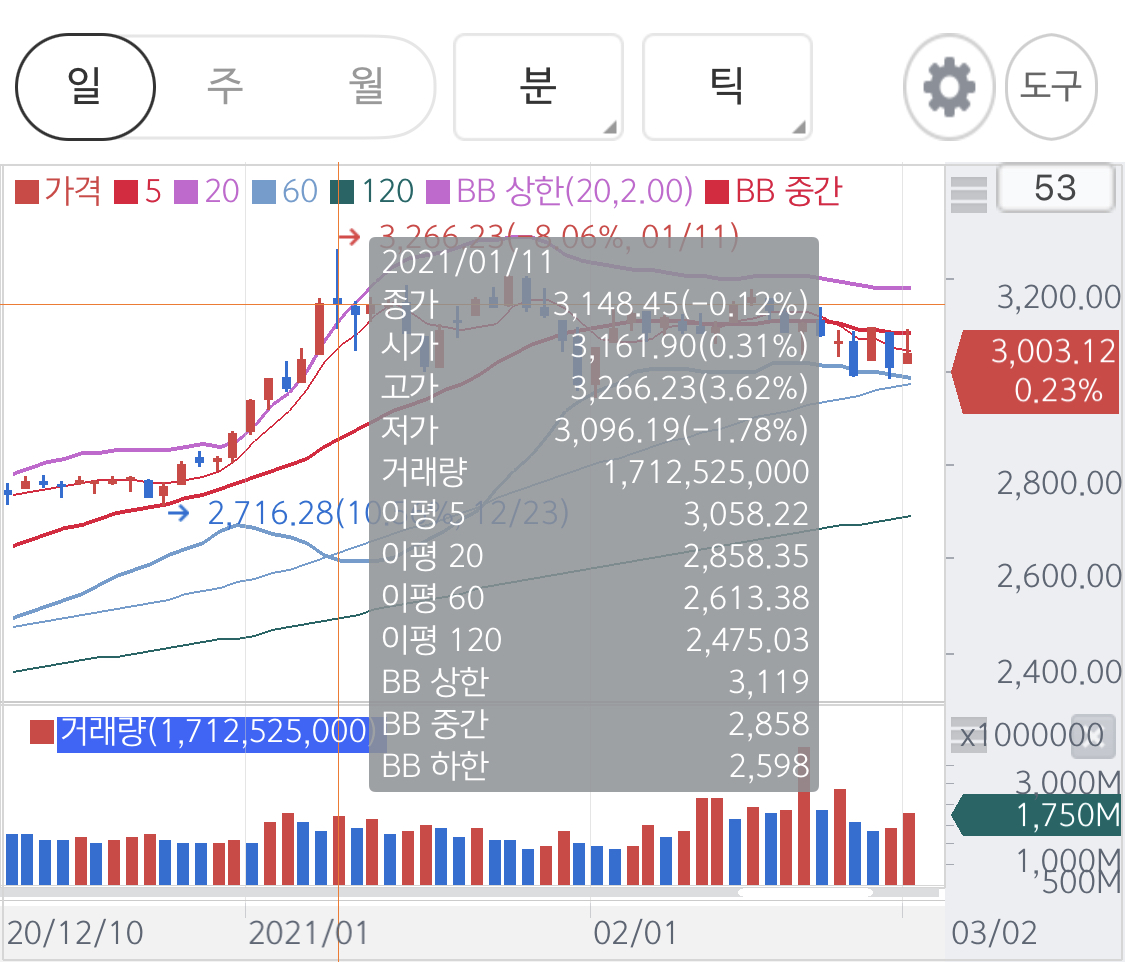Open the 틱 (tick) interval dropdown
The height and width of the screenshot is (962, 1125).
tap(727, 87)
